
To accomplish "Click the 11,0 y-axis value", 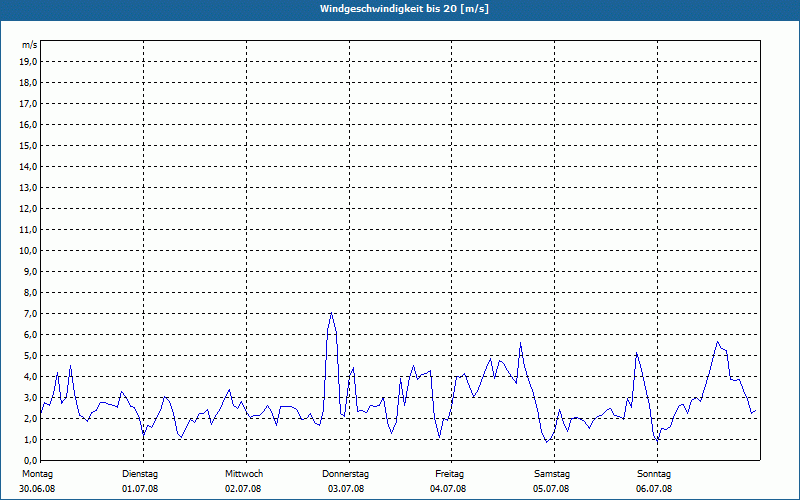I will [28, 230].
